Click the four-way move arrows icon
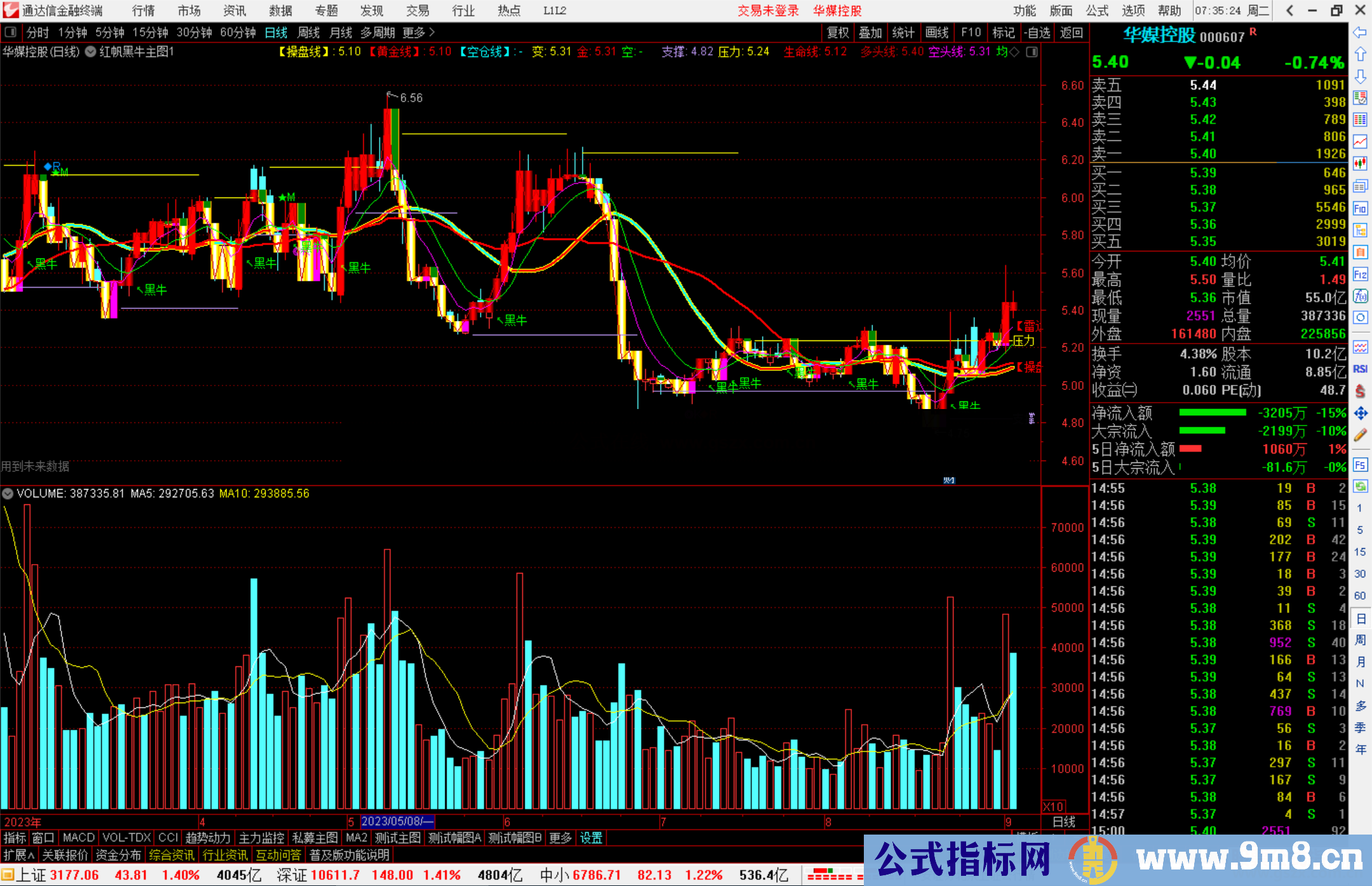The width and height of the screenshot is (1372, 886). [1360, 413]
